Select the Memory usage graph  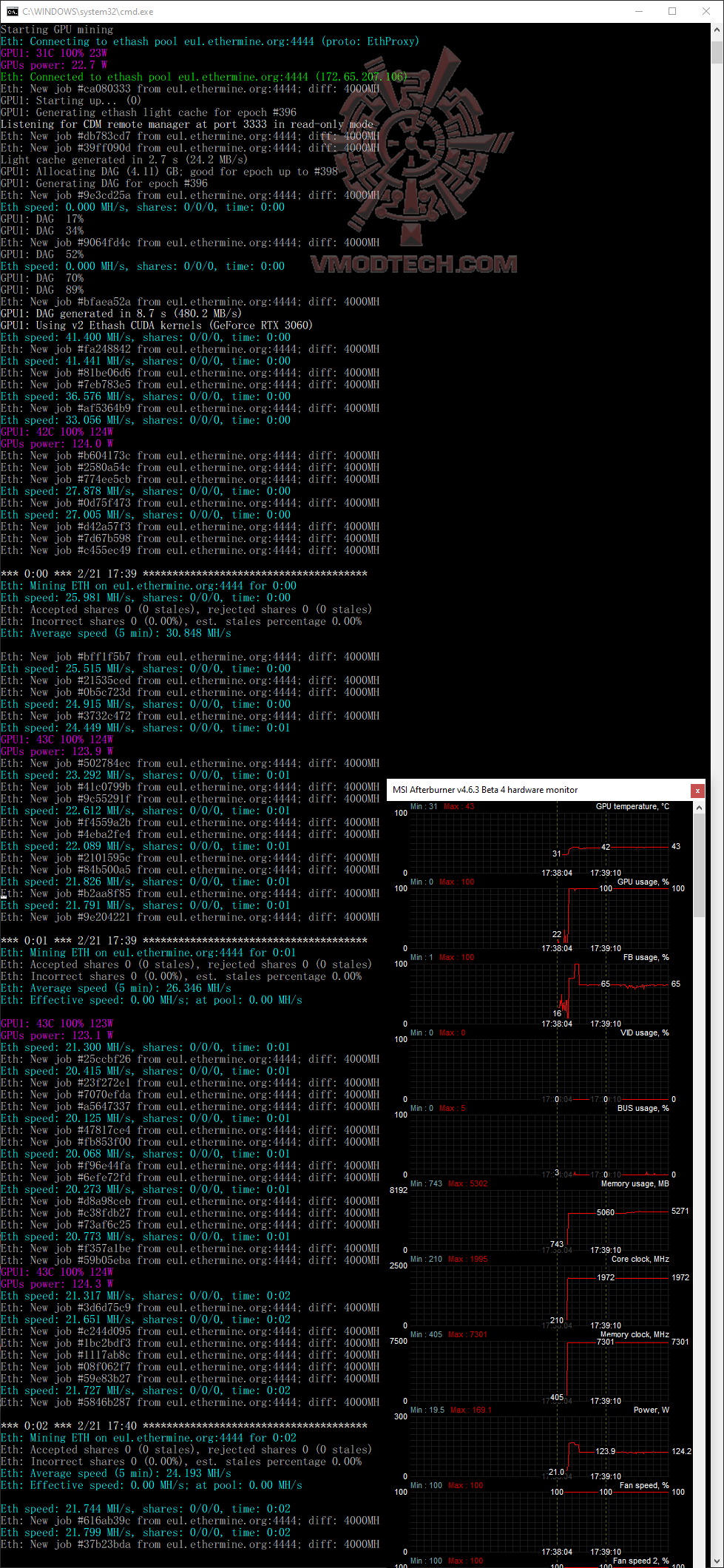coord(540,1220)
